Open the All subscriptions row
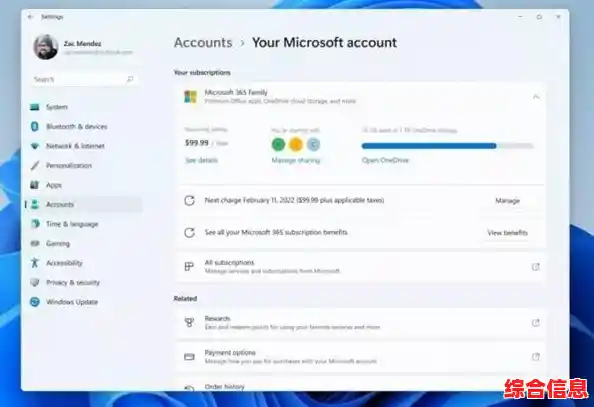Screen dimensions: 594x407 click(361, 267)
